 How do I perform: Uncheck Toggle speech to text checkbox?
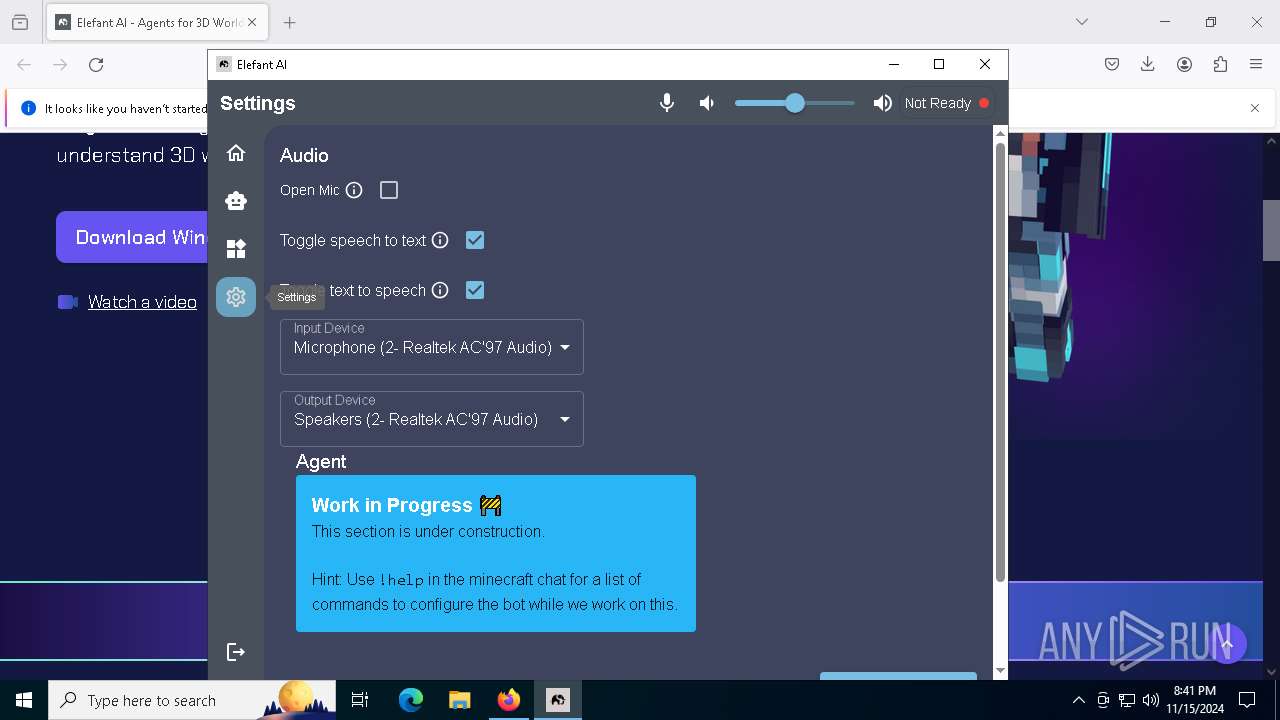pos(475,240)
